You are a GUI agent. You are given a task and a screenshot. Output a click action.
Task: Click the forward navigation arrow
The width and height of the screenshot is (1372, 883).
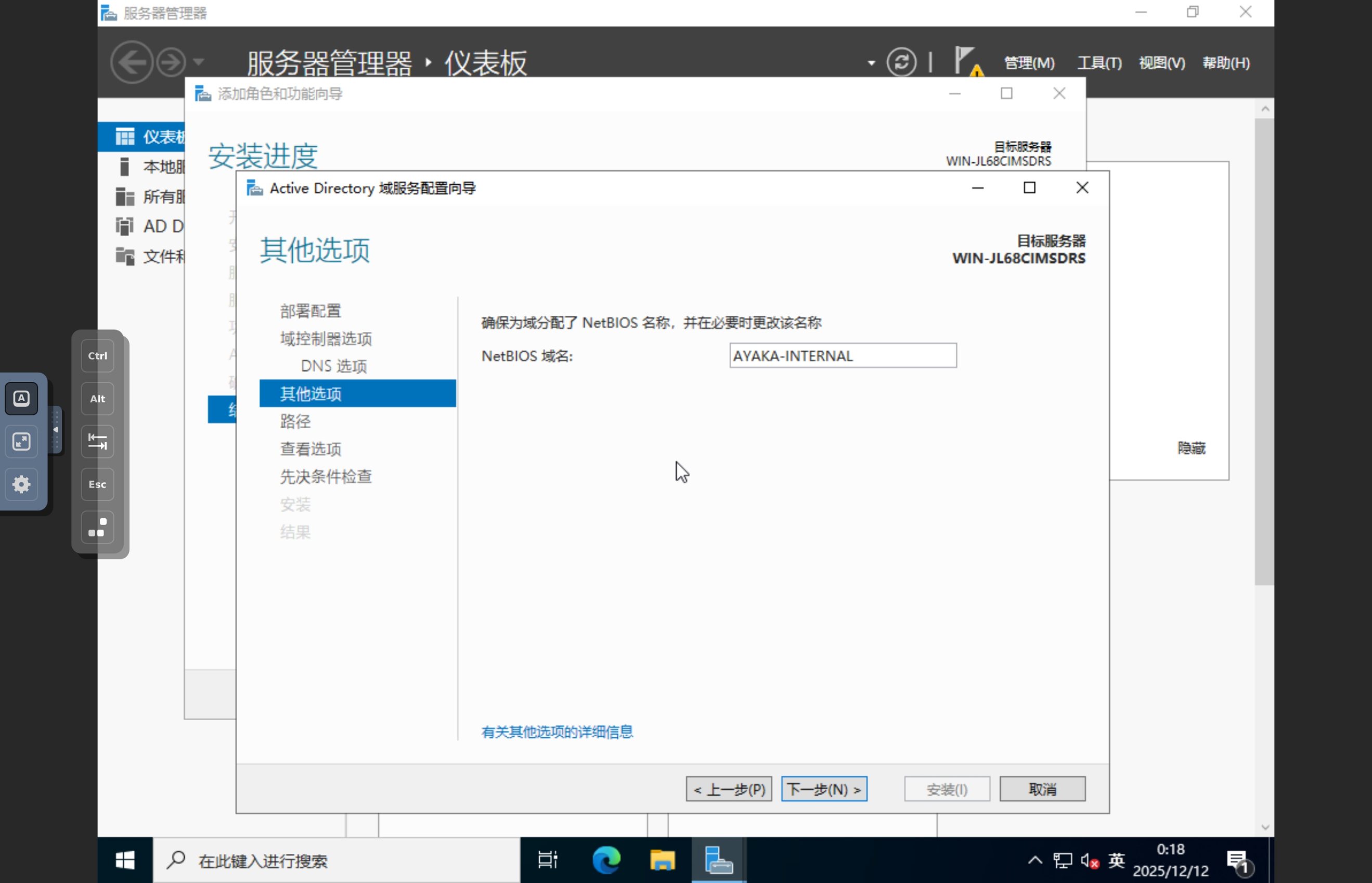pyautogui.click(x=171, y=62)
